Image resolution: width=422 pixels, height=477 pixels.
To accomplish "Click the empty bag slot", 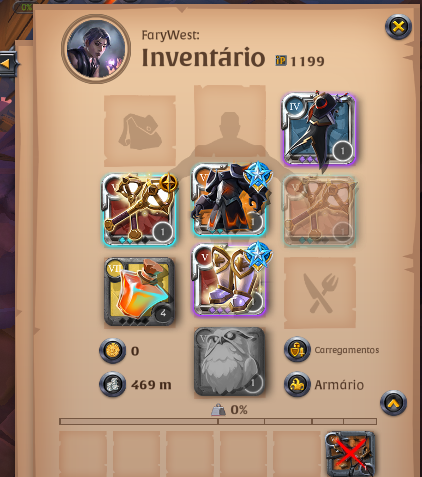I will (x=140, y=131).
